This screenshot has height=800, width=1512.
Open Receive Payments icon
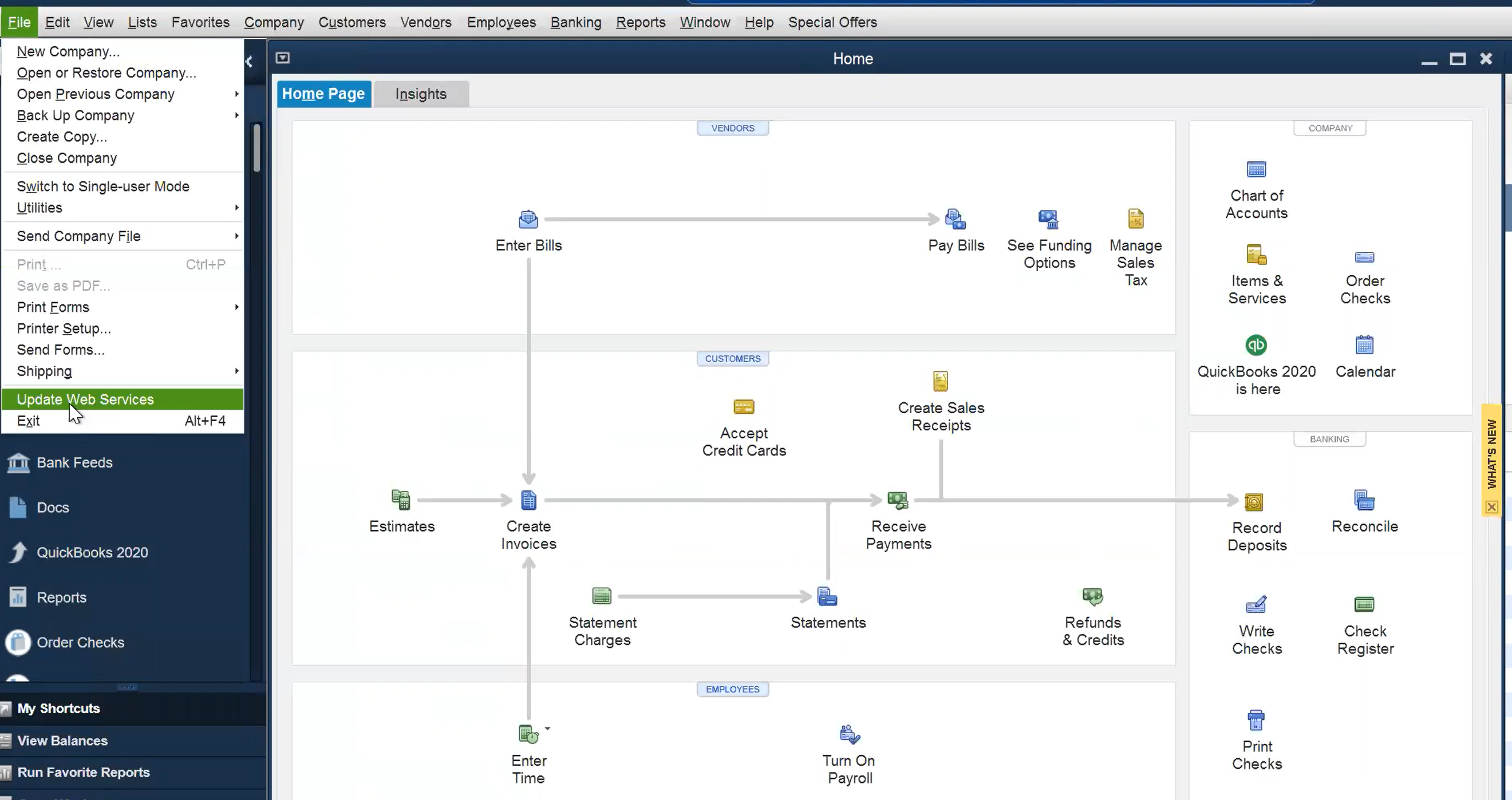point(898,500)
